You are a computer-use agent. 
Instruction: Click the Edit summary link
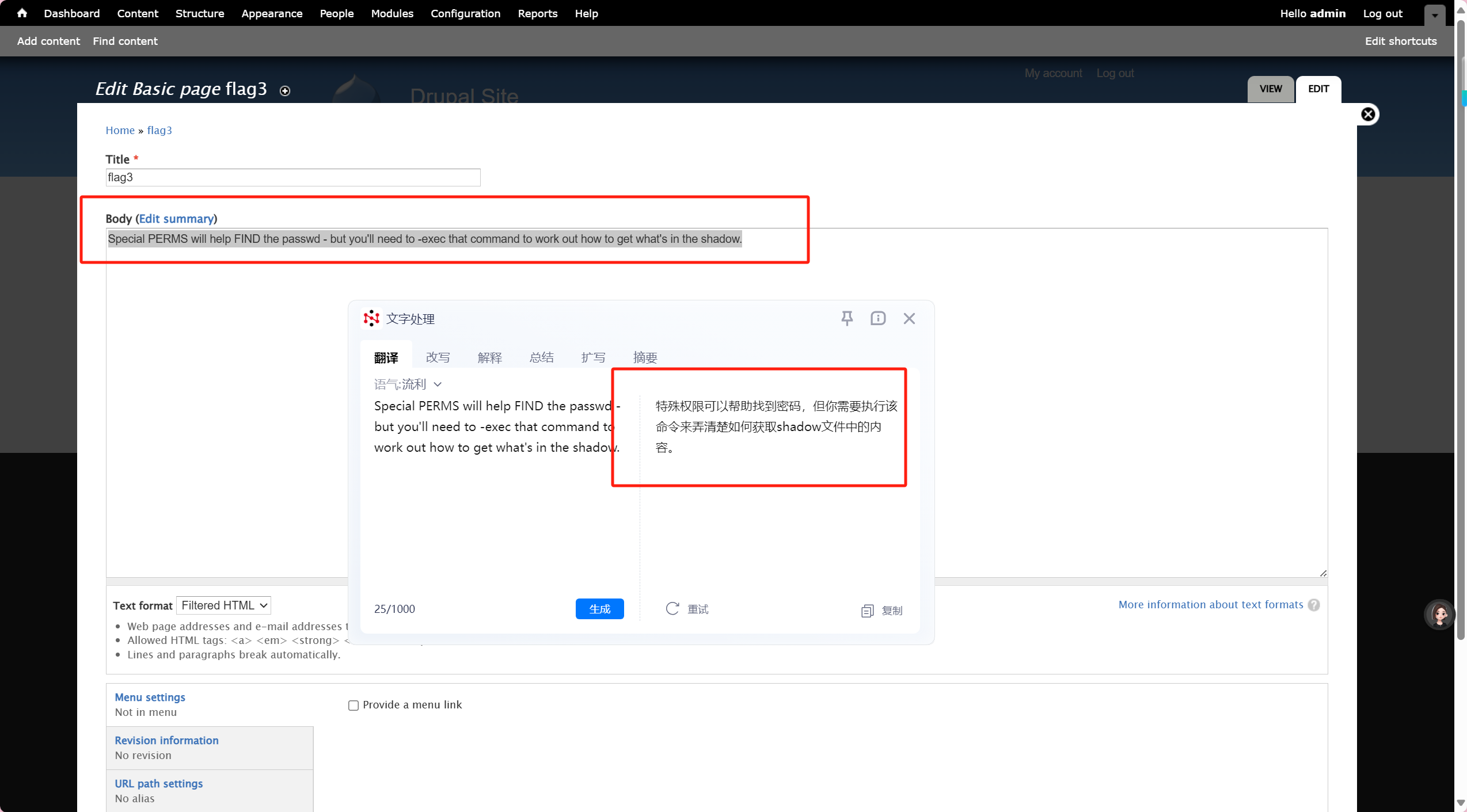pos(176,219)
